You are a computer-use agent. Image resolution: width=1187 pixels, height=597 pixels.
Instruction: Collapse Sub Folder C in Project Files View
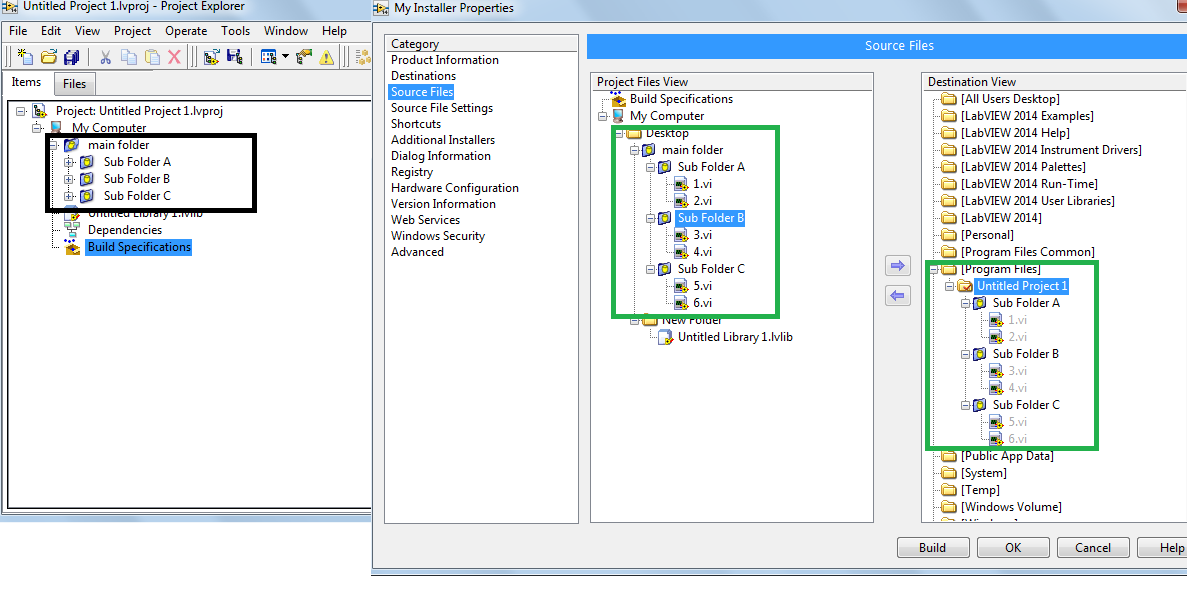(650, 269)
